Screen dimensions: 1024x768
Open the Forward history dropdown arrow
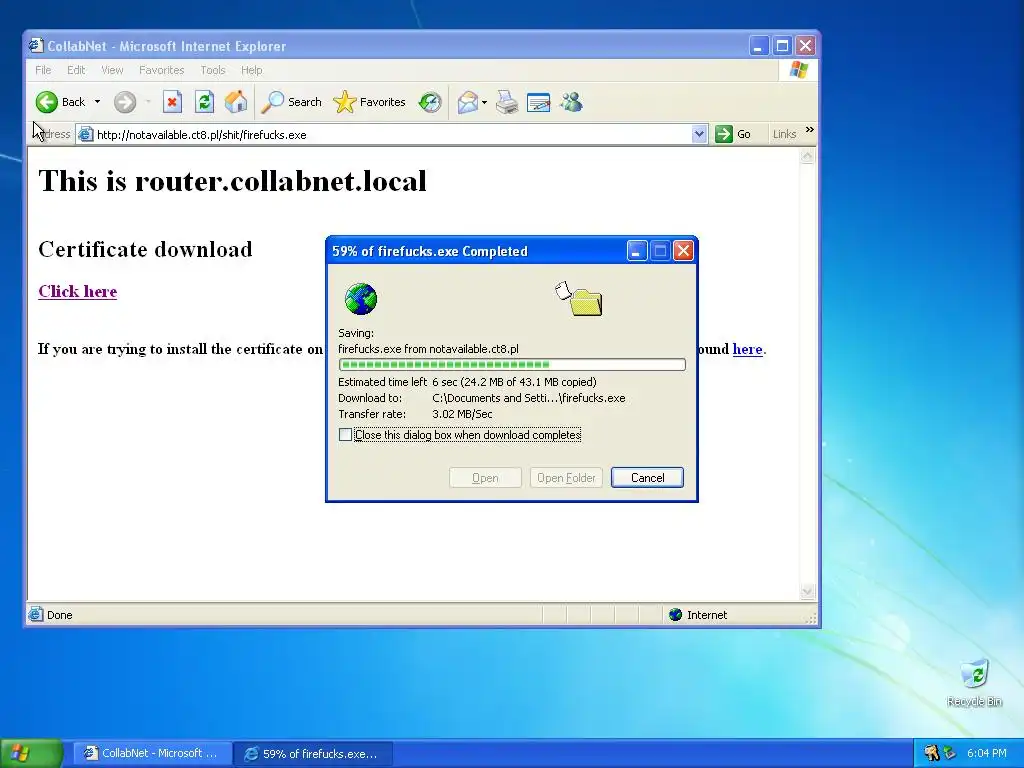pos(148,102)
